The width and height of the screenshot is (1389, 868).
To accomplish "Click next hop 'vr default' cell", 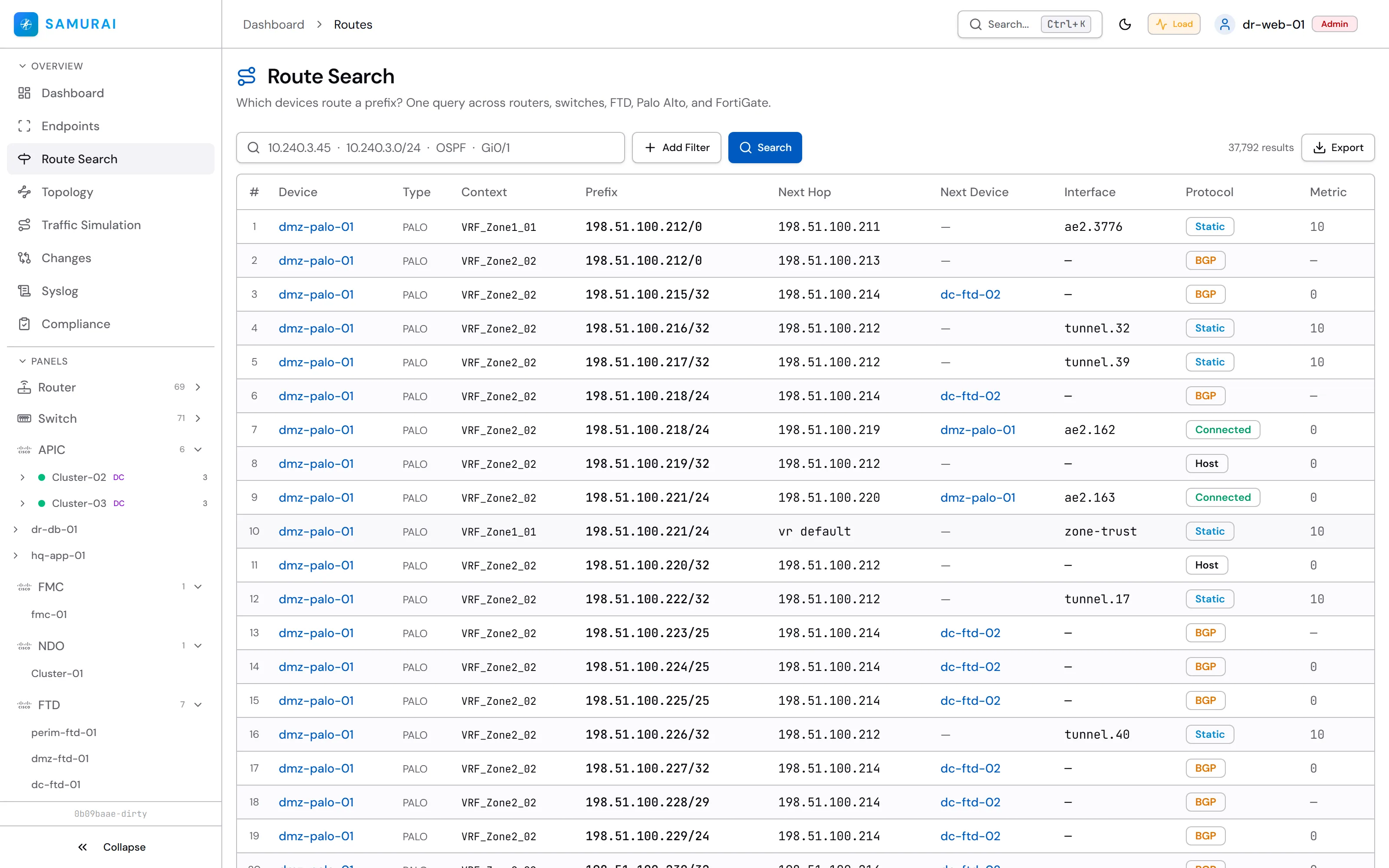I will [x=814, y=532].
